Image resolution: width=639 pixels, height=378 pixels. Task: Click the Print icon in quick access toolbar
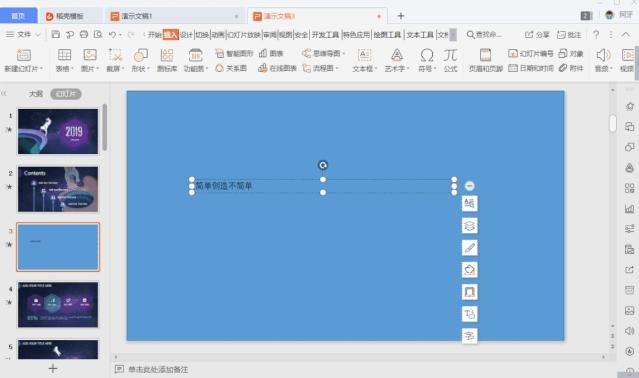(x=84, y=35)
